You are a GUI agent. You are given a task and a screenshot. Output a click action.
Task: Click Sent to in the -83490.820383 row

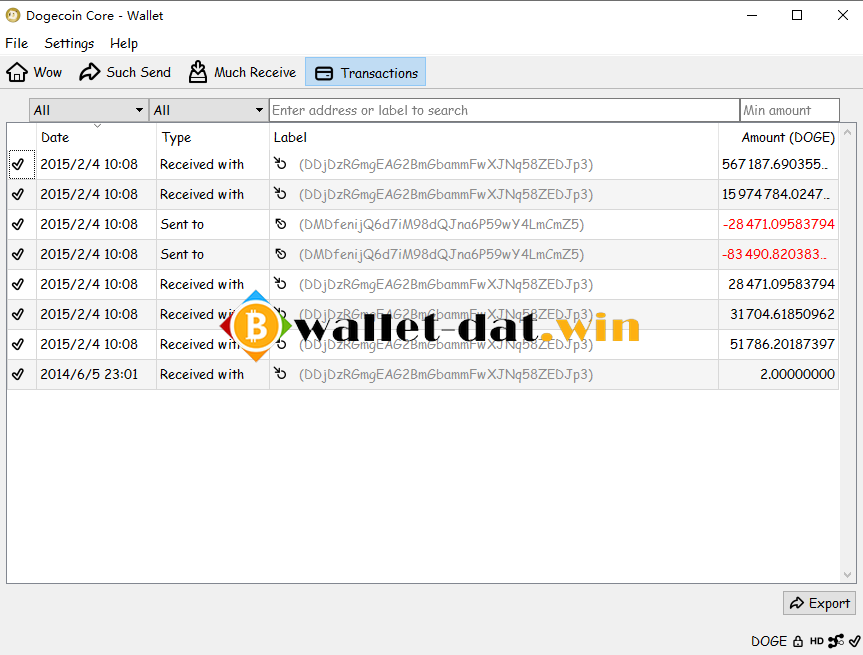click(182, 254)
